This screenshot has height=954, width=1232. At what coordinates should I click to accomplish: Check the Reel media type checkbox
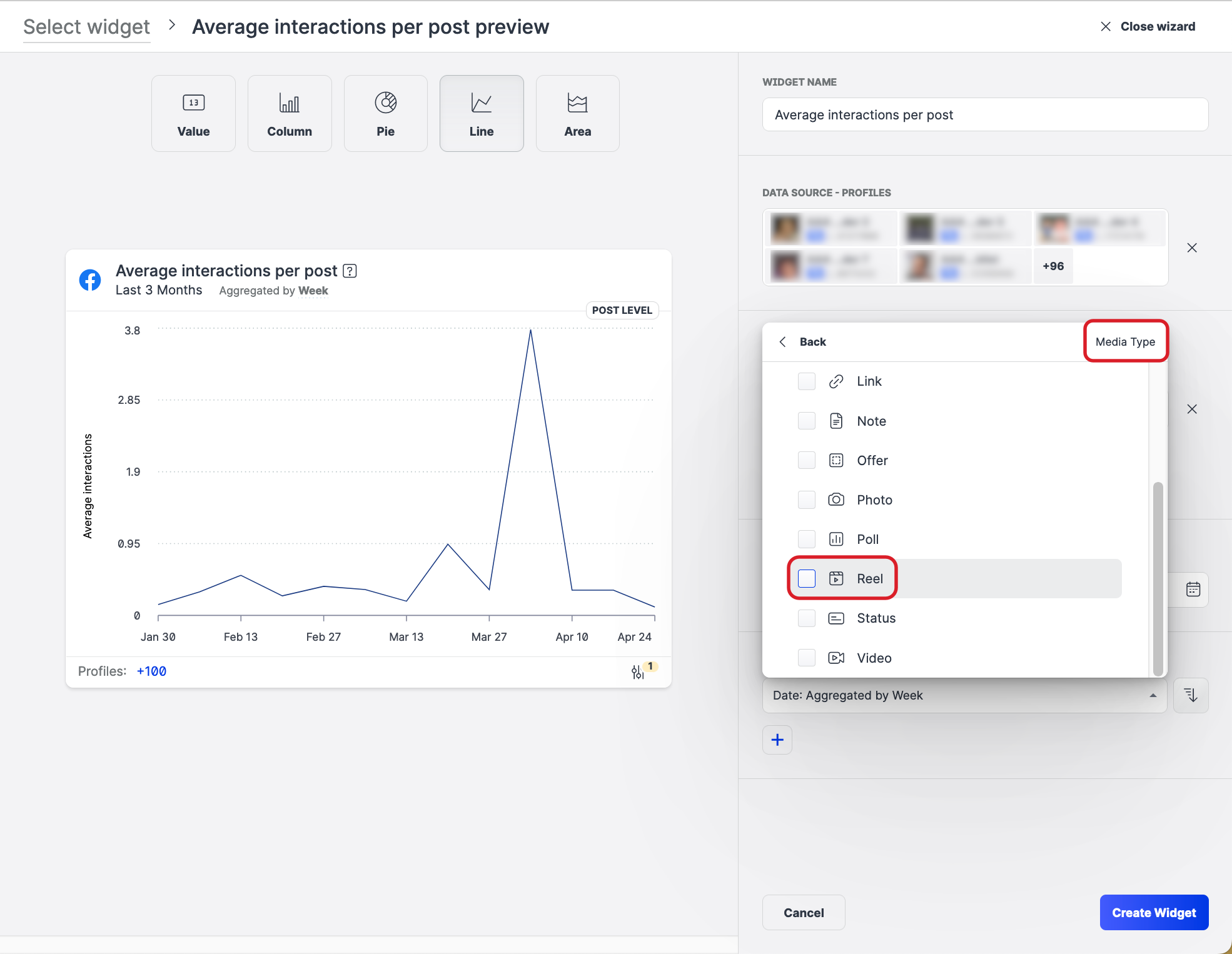click(x=807, y=578)
